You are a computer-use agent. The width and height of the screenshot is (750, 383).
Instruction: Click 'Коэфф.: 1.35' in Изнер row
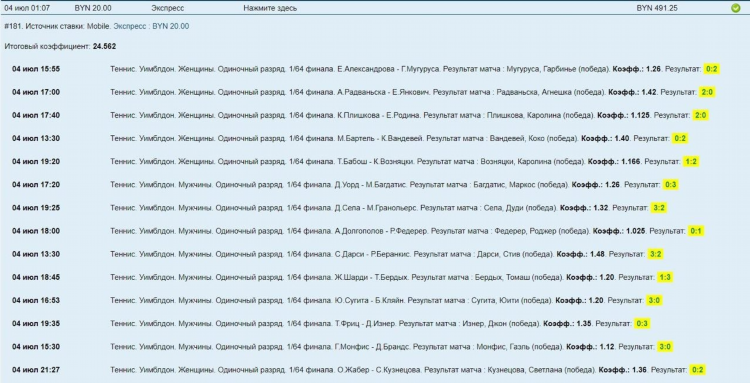(x=567, y=324)
